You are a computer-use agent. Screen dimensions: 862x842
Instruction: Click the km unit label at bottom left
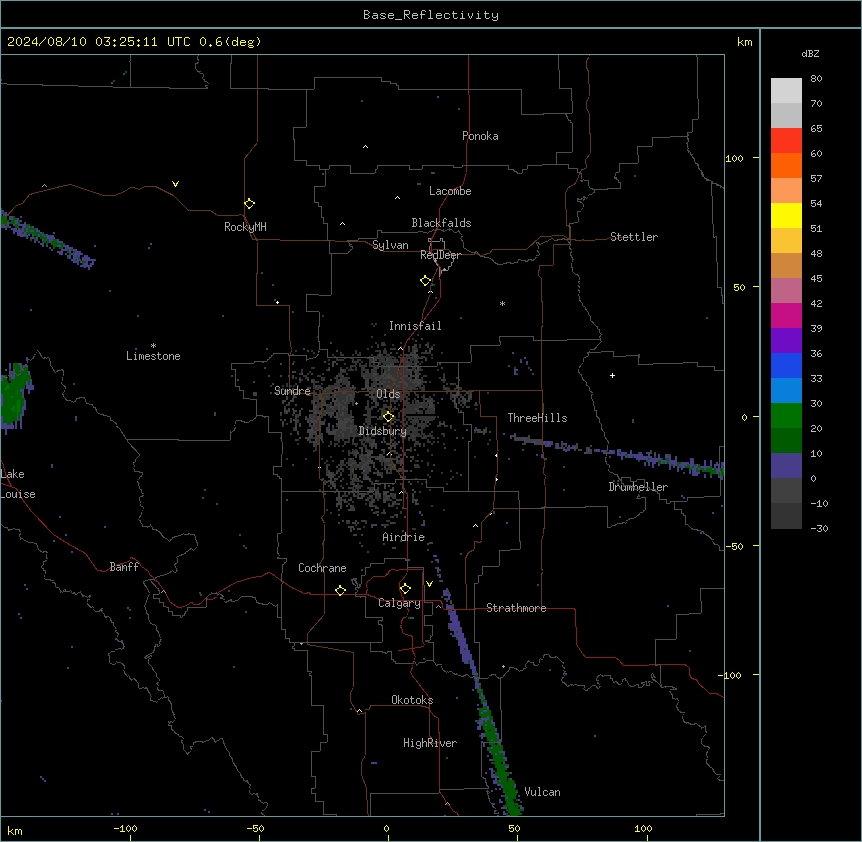coord(15,830)
